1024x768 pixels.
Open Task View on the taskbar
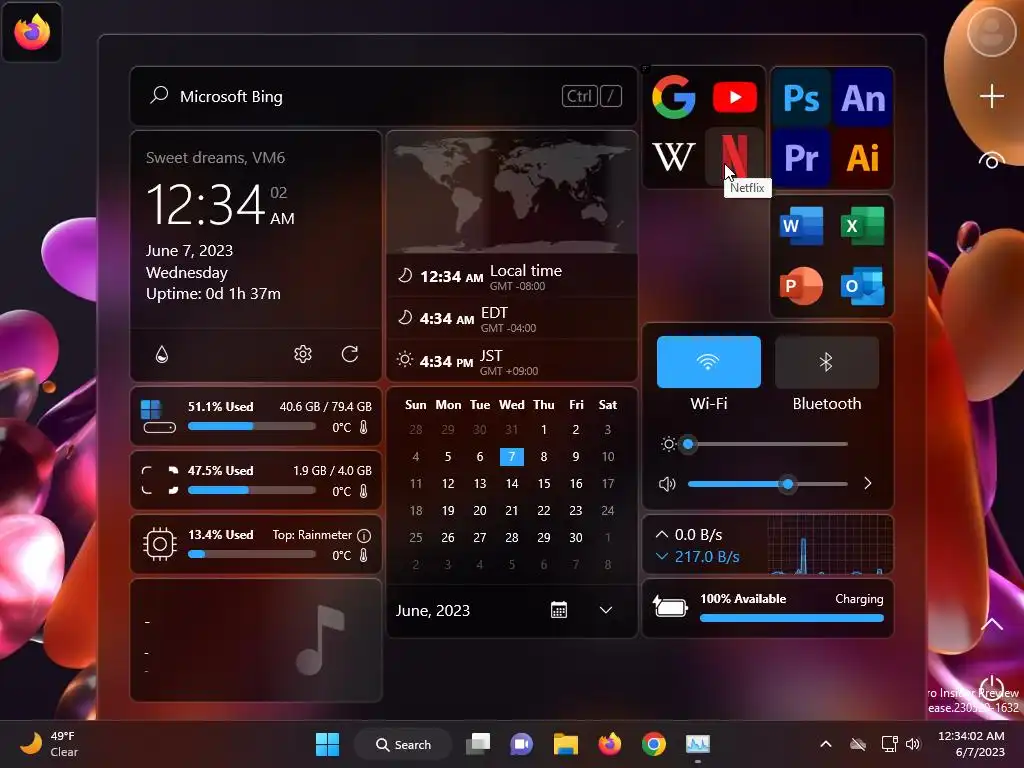pyautogui.click(x=478, y=744)
